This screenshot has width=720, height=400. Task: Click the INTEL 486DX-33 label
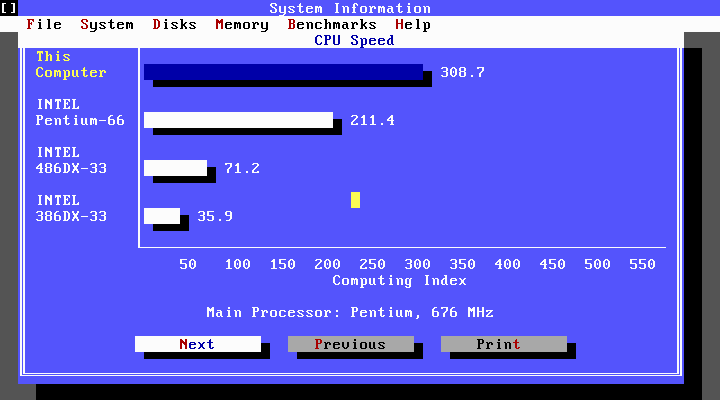71,160
